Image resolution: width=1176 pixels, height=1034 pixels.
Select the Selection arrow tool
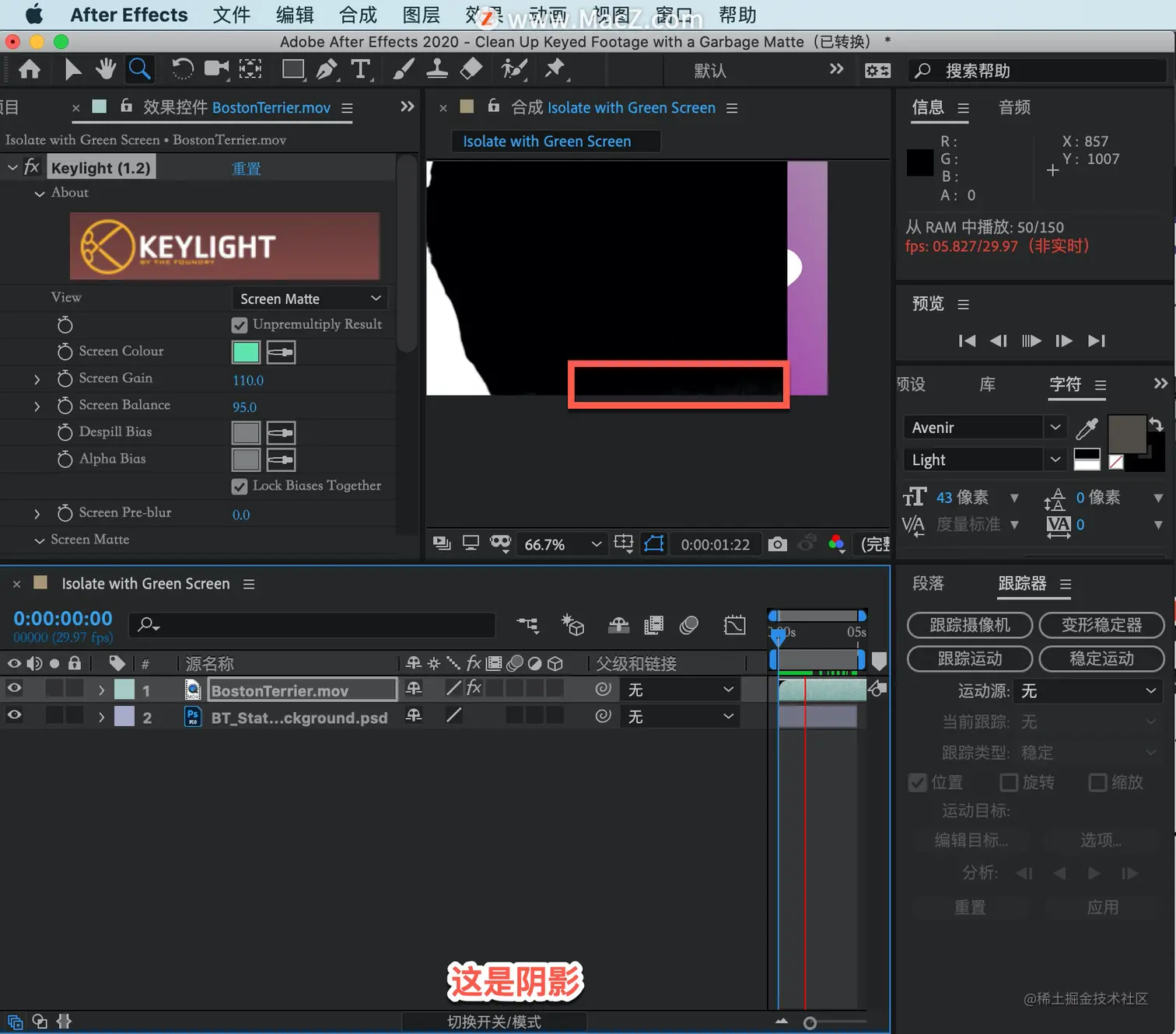point(72,70)
